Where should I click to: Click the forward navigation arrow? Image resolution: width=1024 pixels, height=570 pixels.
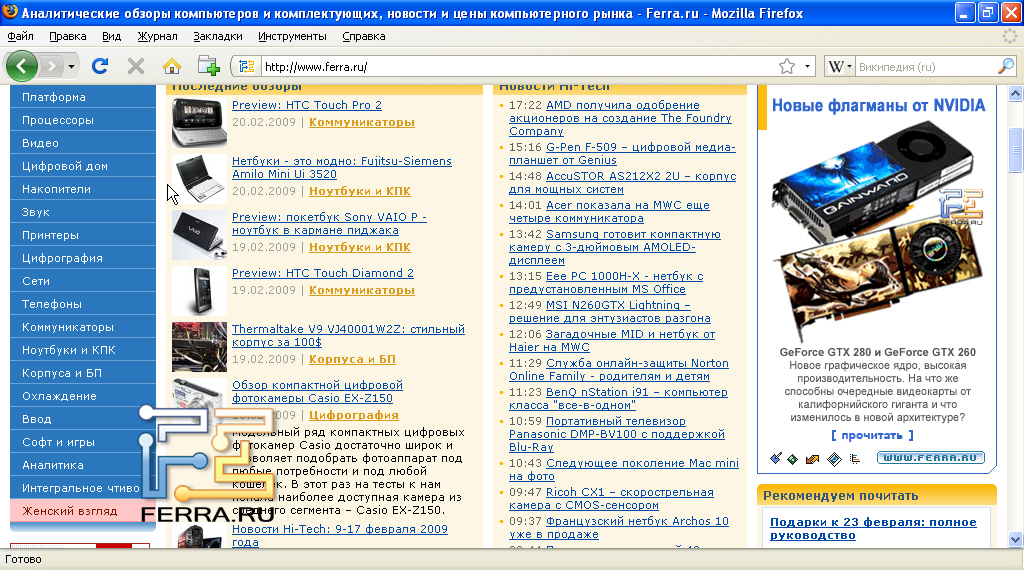pos(52,66)
